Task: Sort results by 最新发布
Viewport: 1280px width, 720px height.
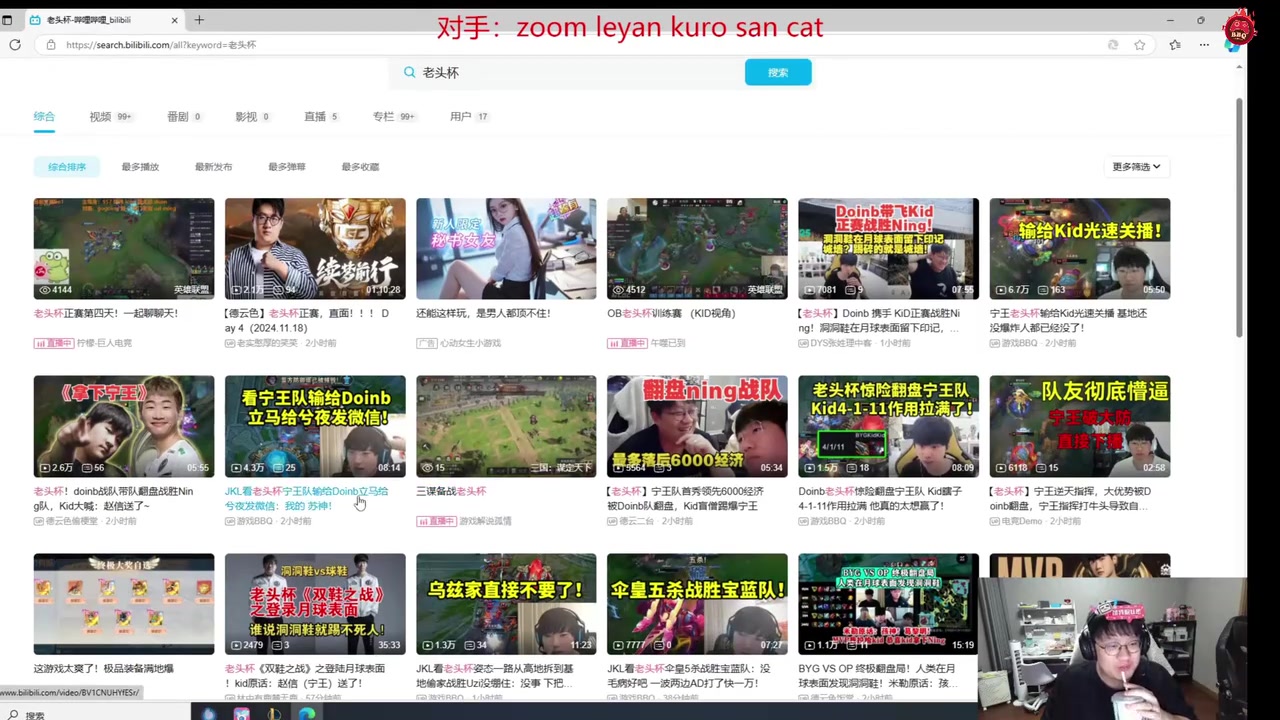Action: tap(213, 167)
